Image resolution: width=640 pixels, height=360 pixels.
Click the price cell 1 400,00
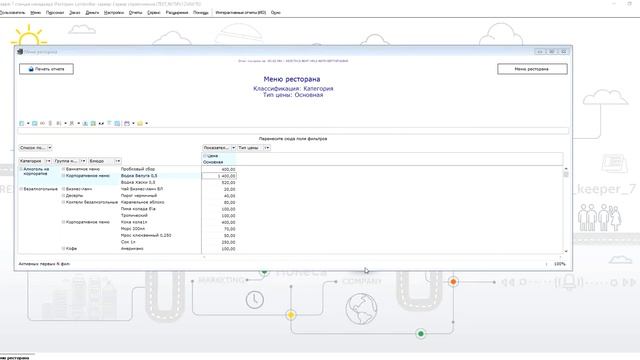click(x=219, y=176)
